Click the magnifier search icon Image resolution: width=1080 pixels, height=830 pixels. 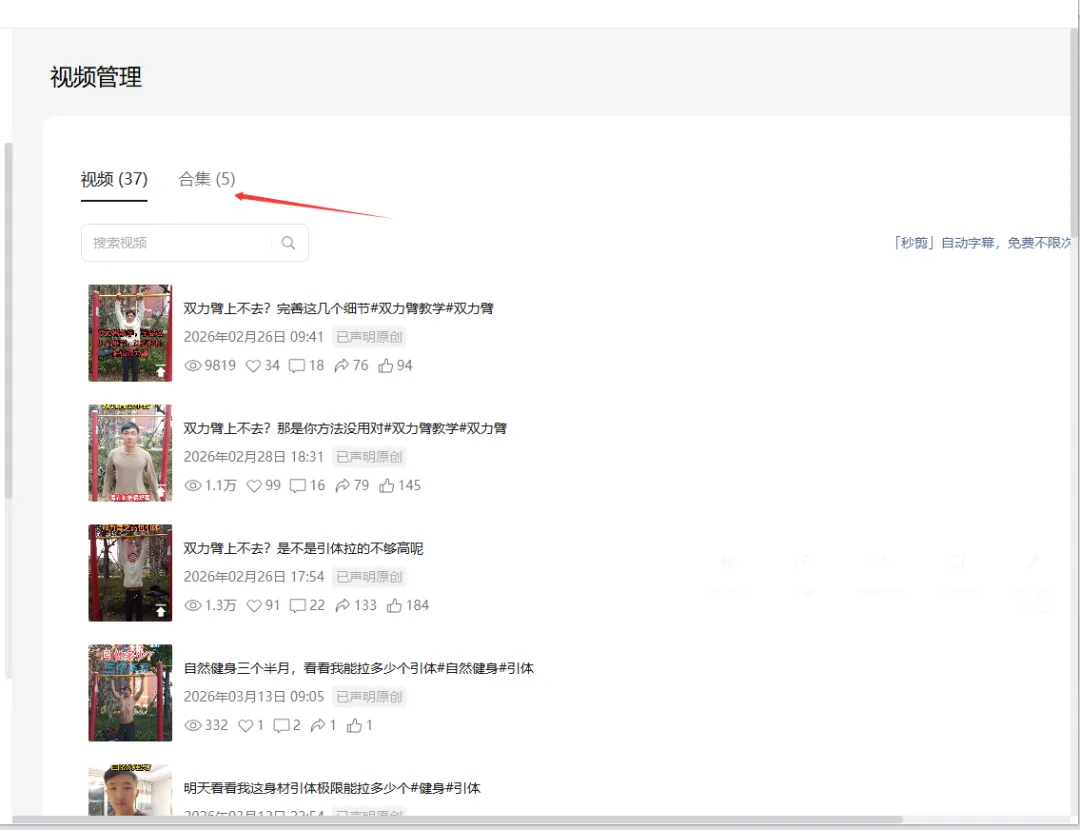click(289, 242)
